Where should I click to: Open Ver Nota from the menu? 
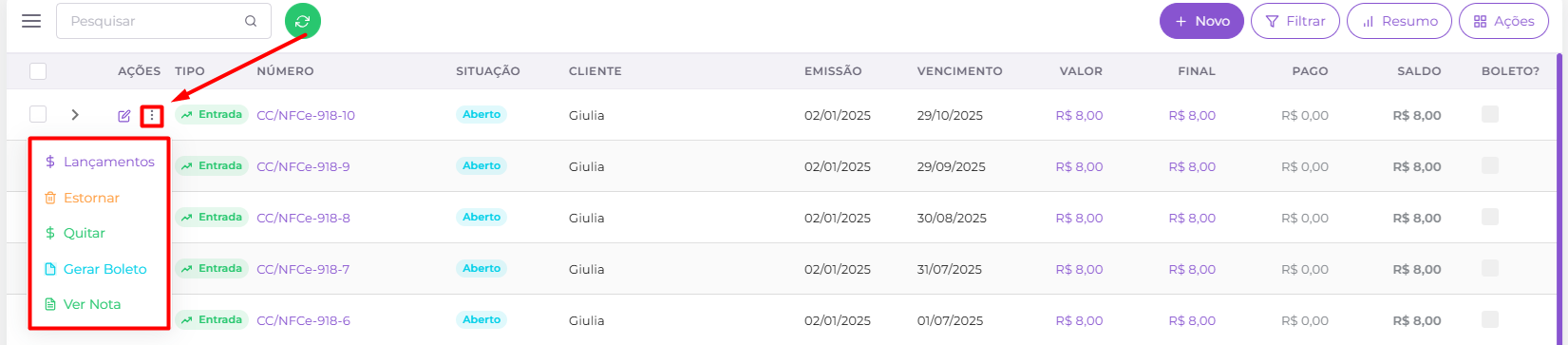click(83, 304)
